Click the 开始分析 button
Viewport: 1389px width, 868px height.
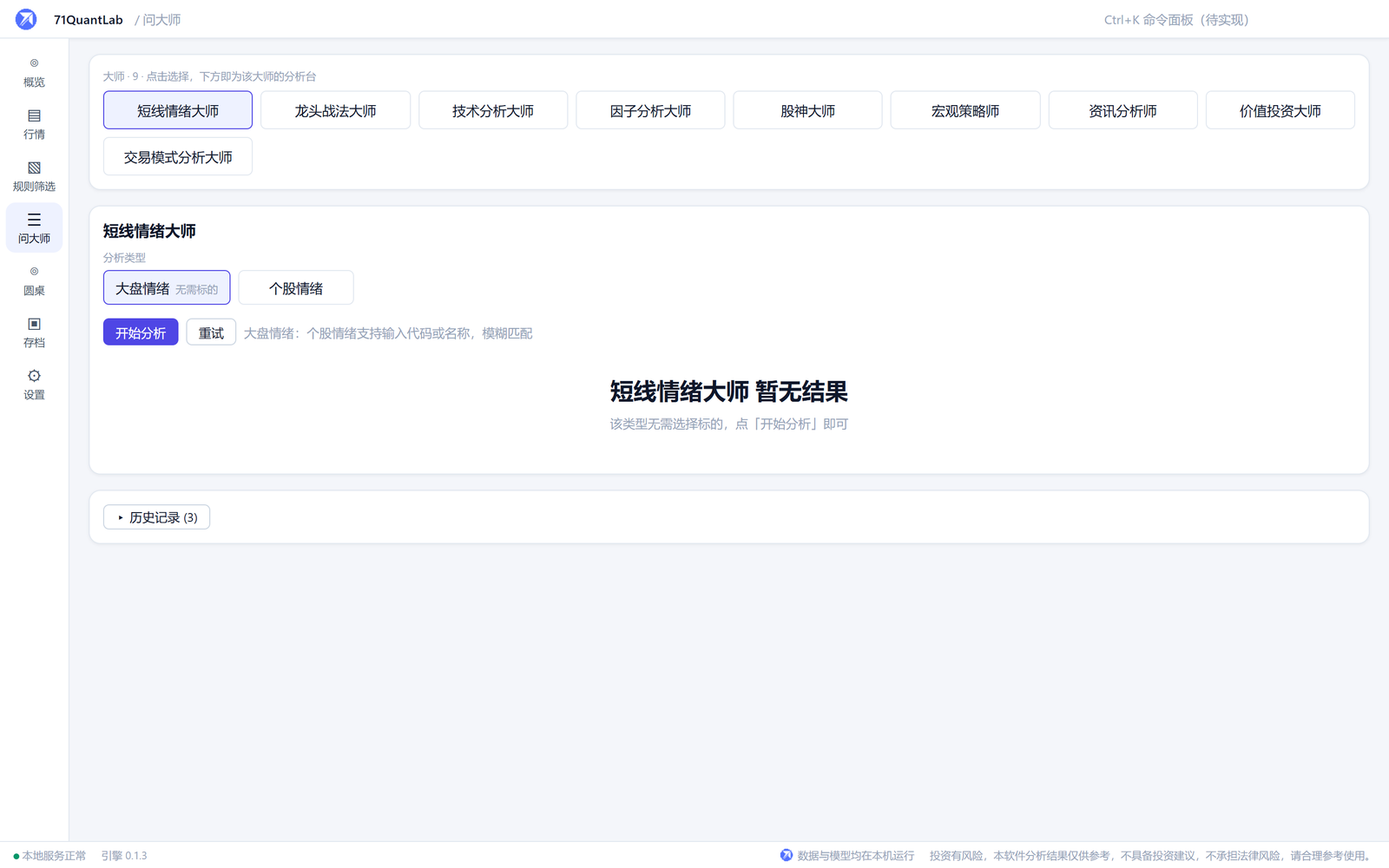tap(141, 332)
